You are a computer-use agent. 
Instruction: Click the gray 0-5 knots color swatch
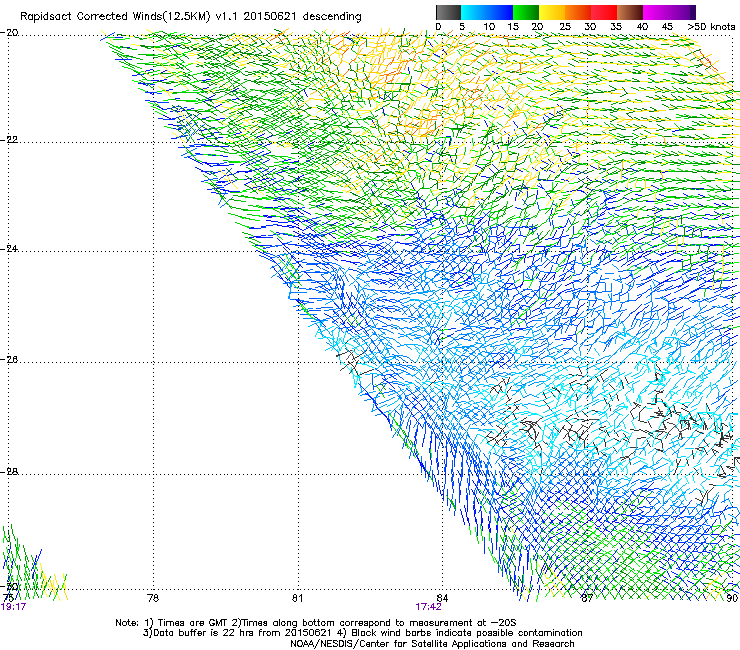[448, 12]
